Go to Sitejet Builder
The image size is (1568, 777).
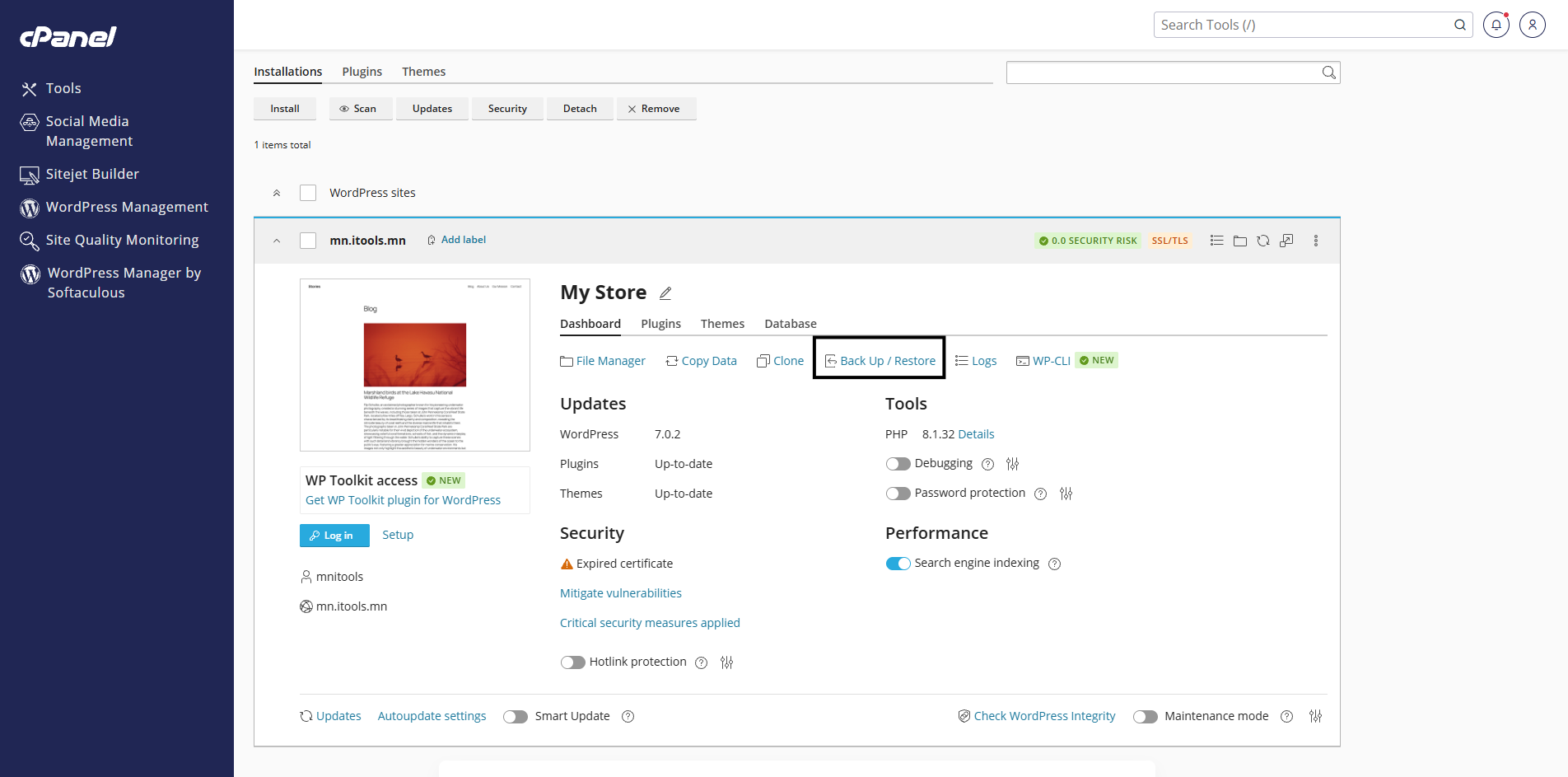[x=80, y=174]
